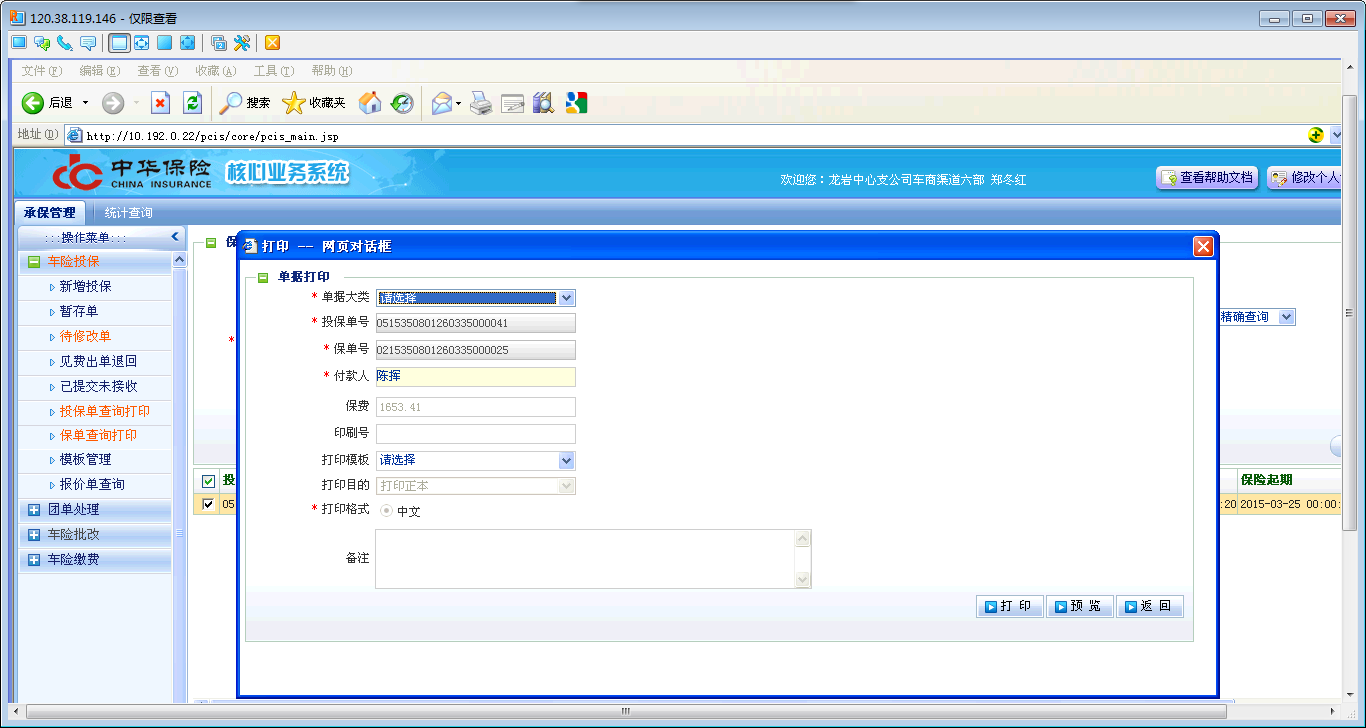Expand the 团单处理 menu group
The height and width of the screenshot is (728, 1366).
click(x=34, y=510)
